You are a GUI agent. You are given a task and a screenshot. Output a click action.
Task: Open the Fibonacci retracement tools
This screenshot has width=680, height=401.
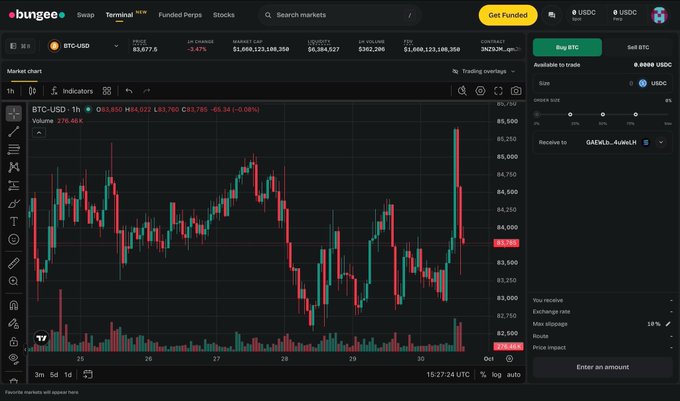pyautogui.click(x=14, y=149)
